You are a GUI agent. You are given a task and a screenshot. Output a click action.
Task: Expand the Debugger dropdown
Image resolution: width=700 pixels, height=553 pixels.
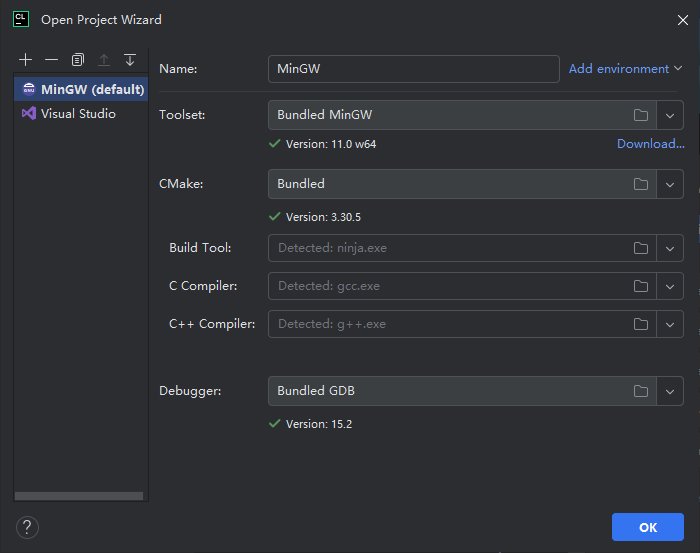point(670,391)
